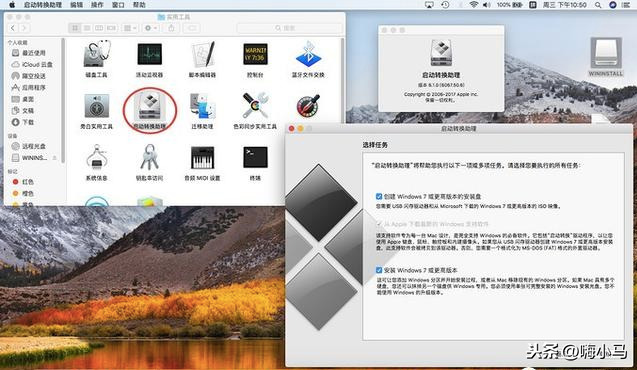Click the clock 周三 下午10:50 in menu bar
The width and height of the screenshot is (637, 370).
click(565, 5)
